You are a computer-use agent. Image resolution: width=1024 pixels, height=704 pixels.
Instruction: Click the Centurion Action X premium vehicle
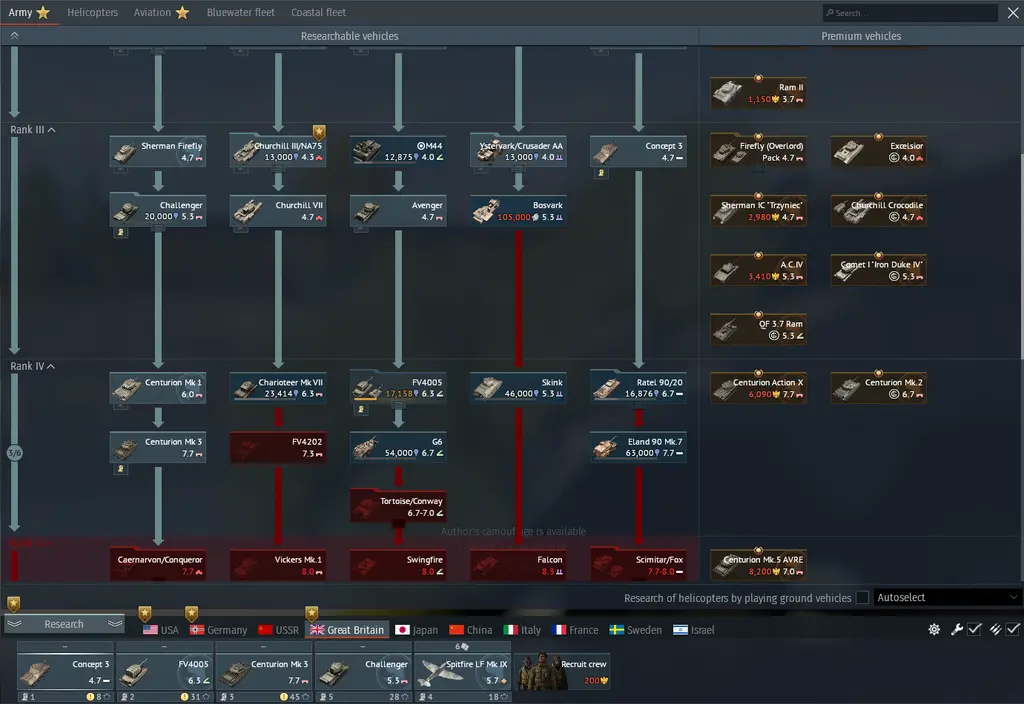pyautogui.click(x=757, y=388)
